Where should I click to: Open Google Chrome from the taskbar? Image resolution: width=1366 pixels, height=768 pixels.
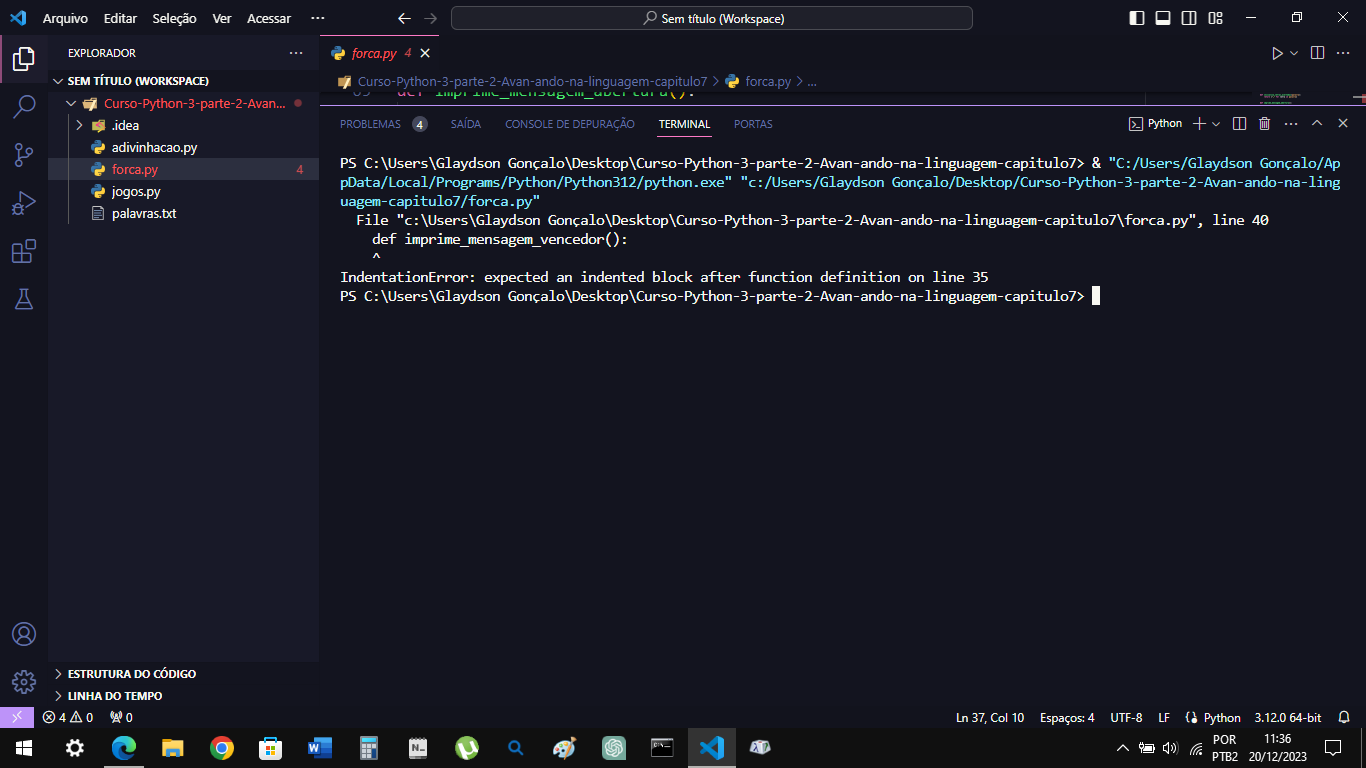click(222, 747)
